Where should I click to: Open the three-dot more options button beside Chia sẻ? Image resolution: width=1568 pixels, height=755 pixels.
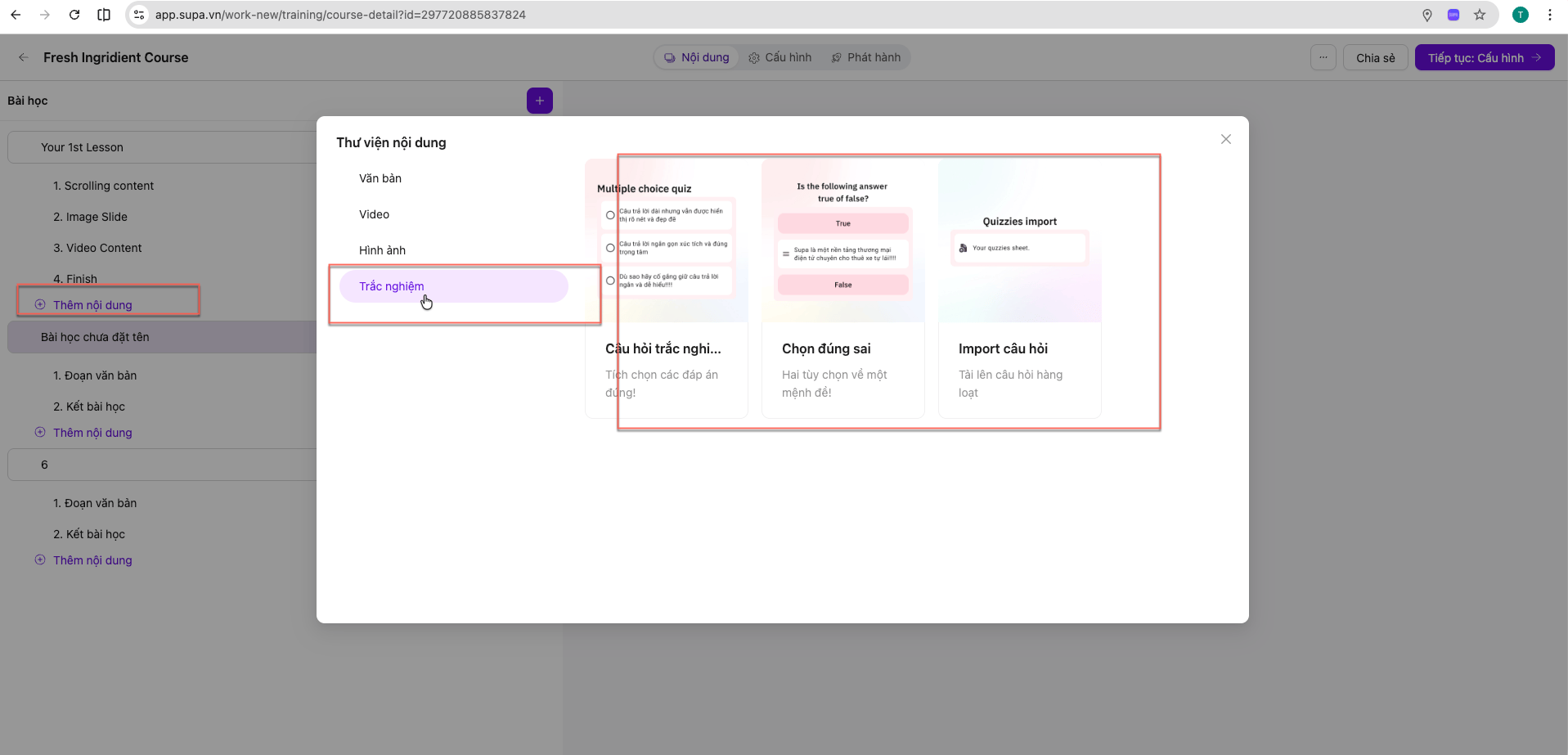1323,57
